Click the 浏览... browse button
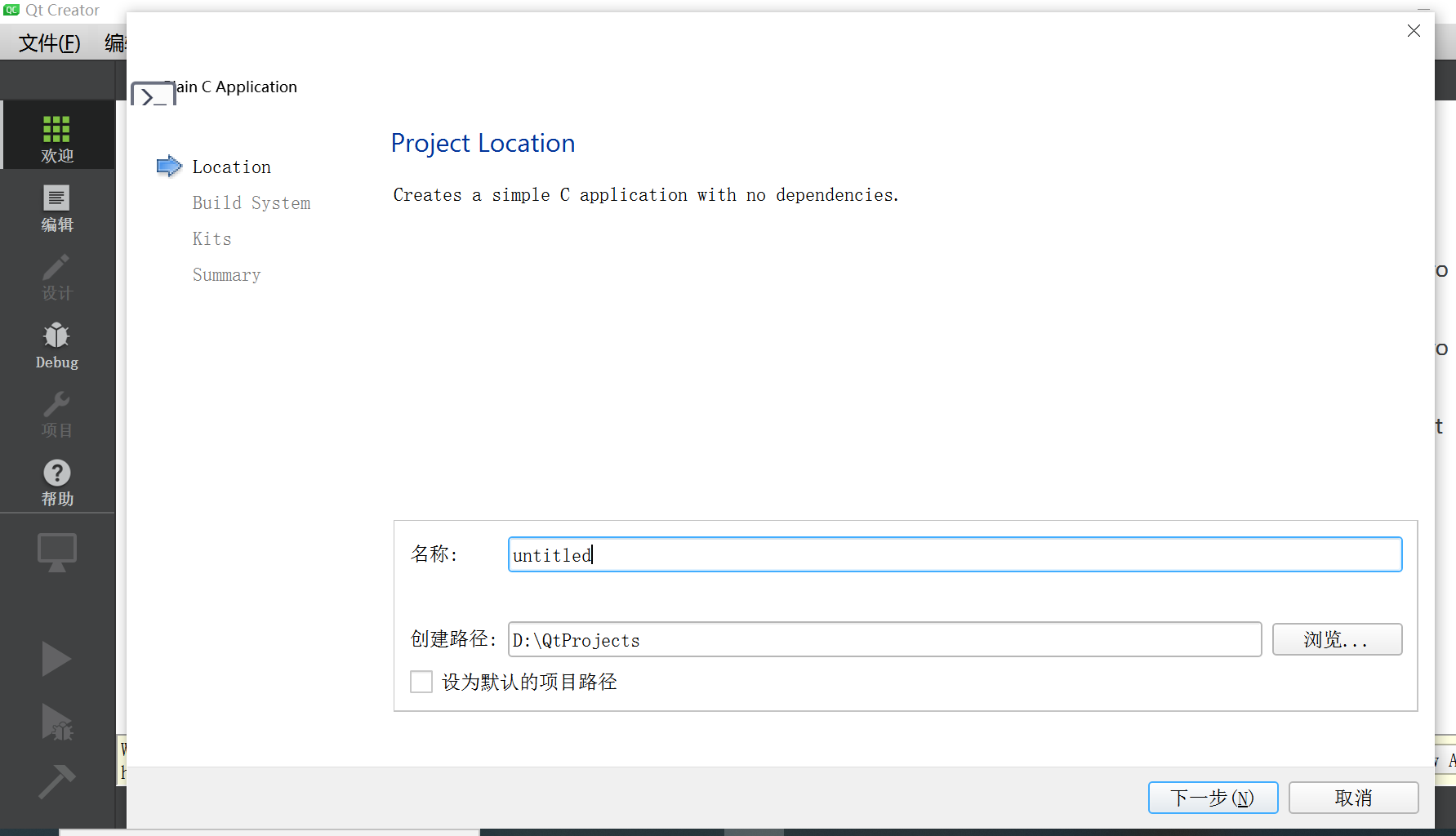The width and height of the screenshot is (1456, 836). click(1337, 639)
